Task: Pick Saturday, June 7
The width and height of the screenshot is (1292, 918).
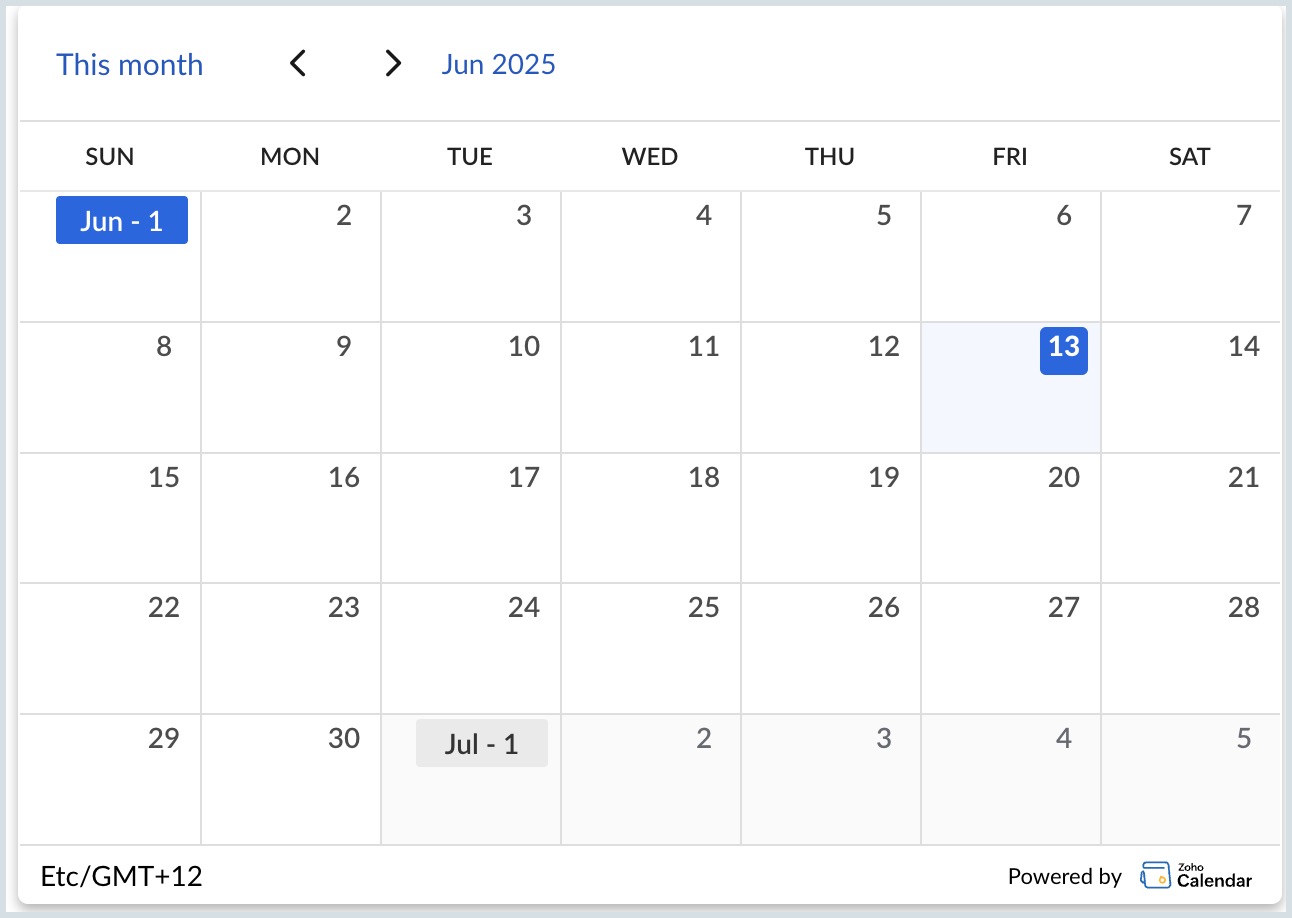Action: click(1190, 256)
